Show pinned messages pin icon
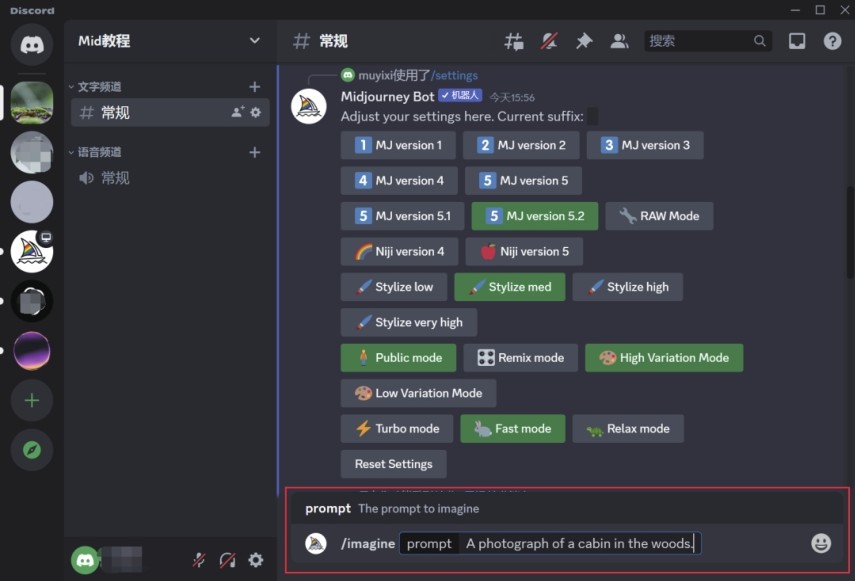Viewport: 855px width, 581px height. click(x=584, y=41)
